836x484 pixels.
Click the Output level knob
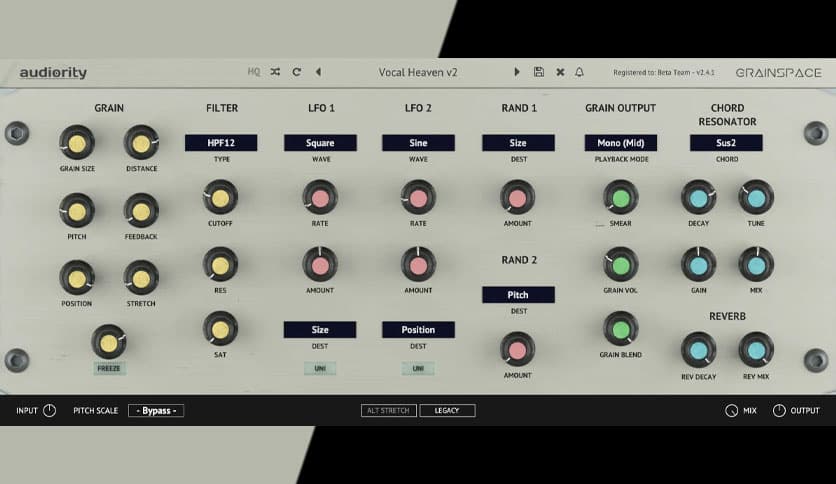(779, 410)
